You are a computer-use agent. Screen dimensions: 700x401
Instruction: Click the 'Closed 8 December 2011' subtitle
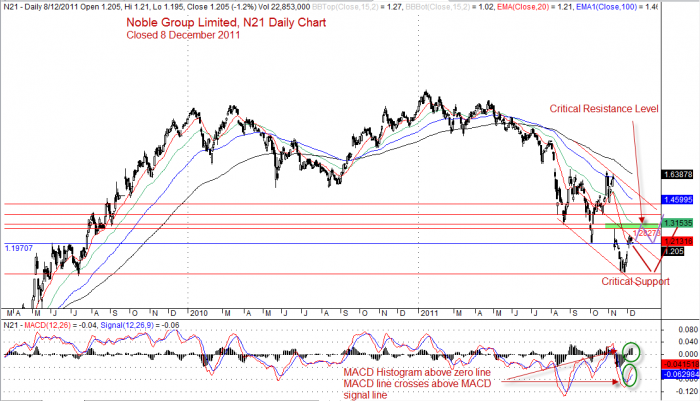click(x=183, y=35)
